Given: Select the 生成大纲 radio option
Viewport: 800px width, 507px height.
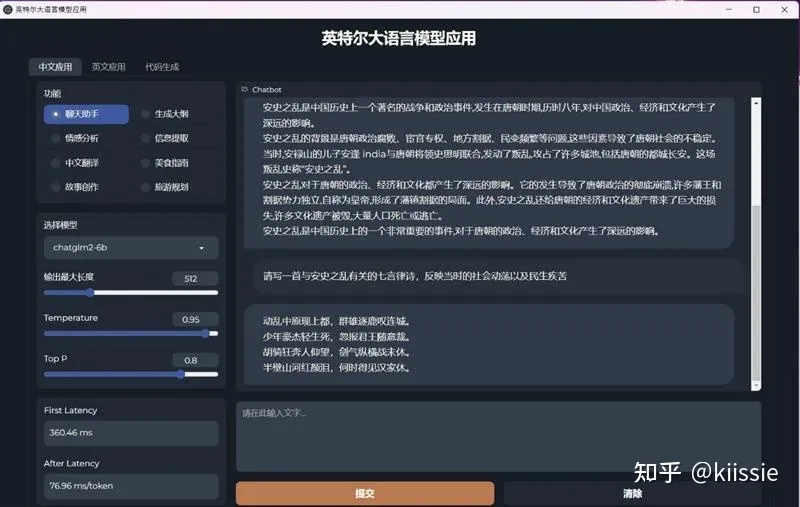Looking at the screenshot, I should [166, 114].
